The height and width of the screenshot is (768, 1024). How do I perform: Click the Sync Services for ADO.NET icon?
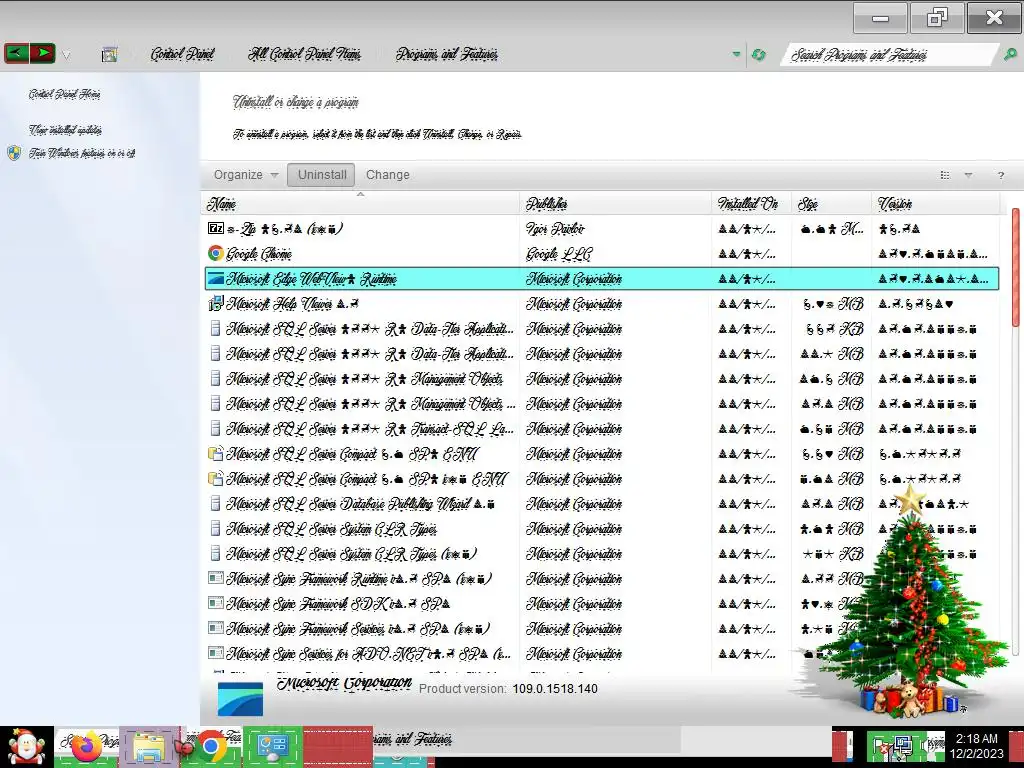tap(216, 653)
